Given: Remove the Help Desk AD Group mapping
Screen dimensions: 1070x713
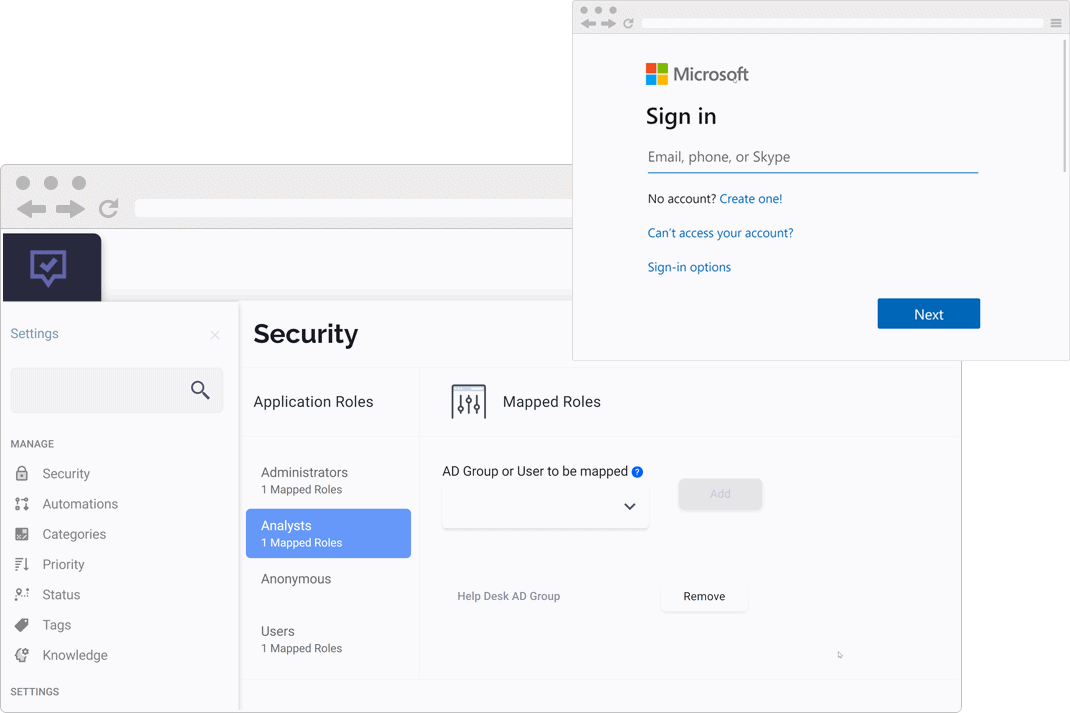Looking at the screenshot, I should point(704,596).
